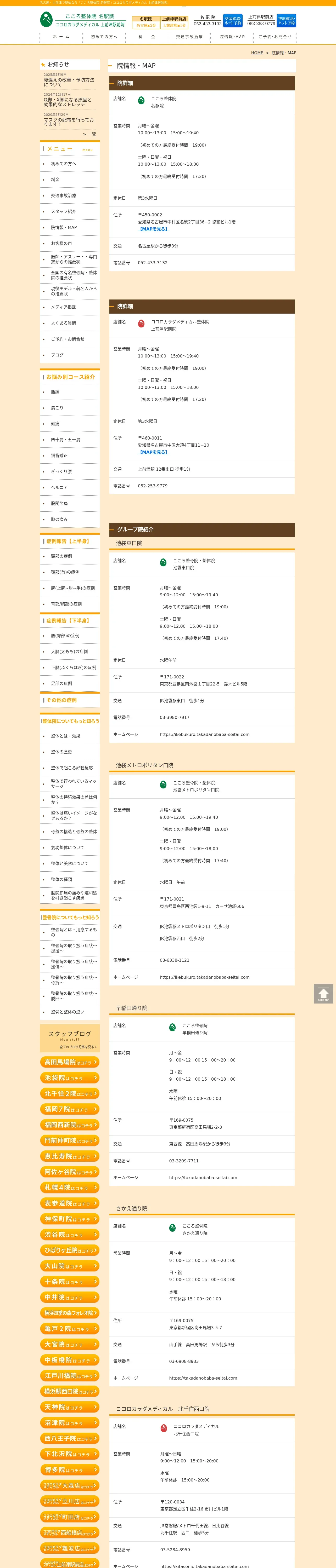This screenshot has height=1568, width=336.
Task: Open 交通事故治療 in the top navigation
Action: tap(189, 37)
